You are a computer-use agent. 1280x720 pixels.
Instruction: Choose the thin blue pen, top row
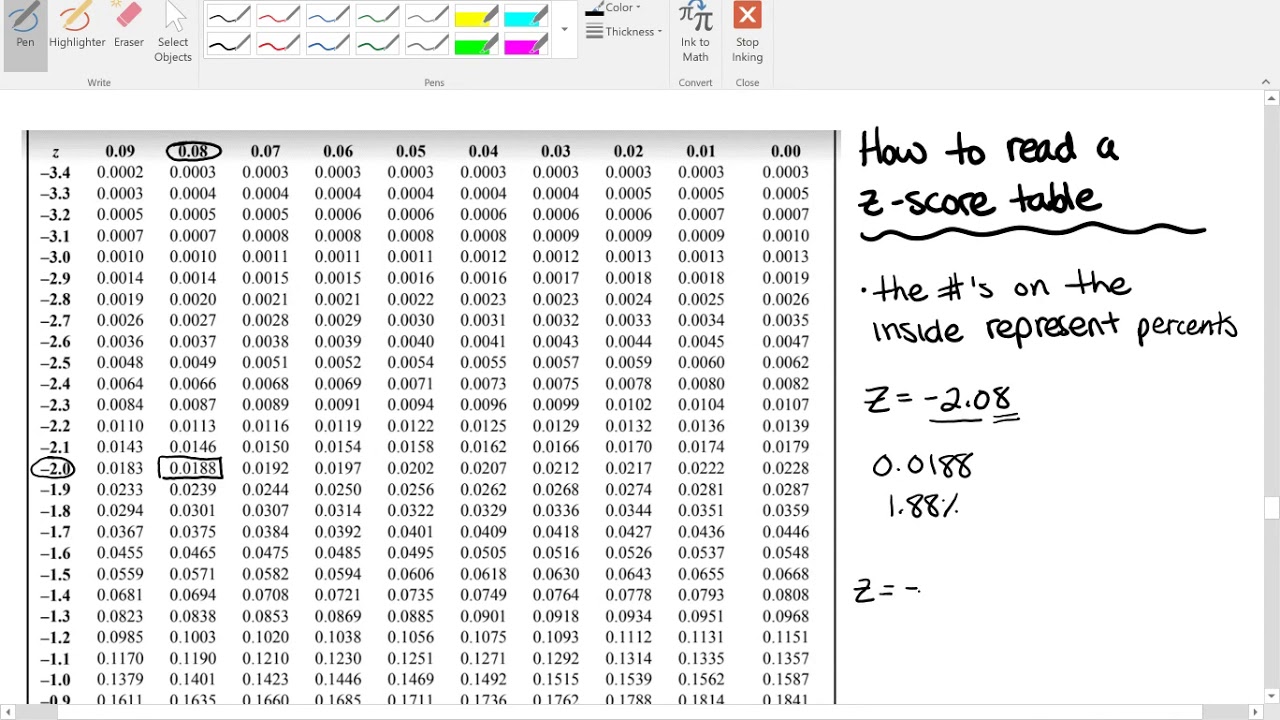[x=328, y=16]
